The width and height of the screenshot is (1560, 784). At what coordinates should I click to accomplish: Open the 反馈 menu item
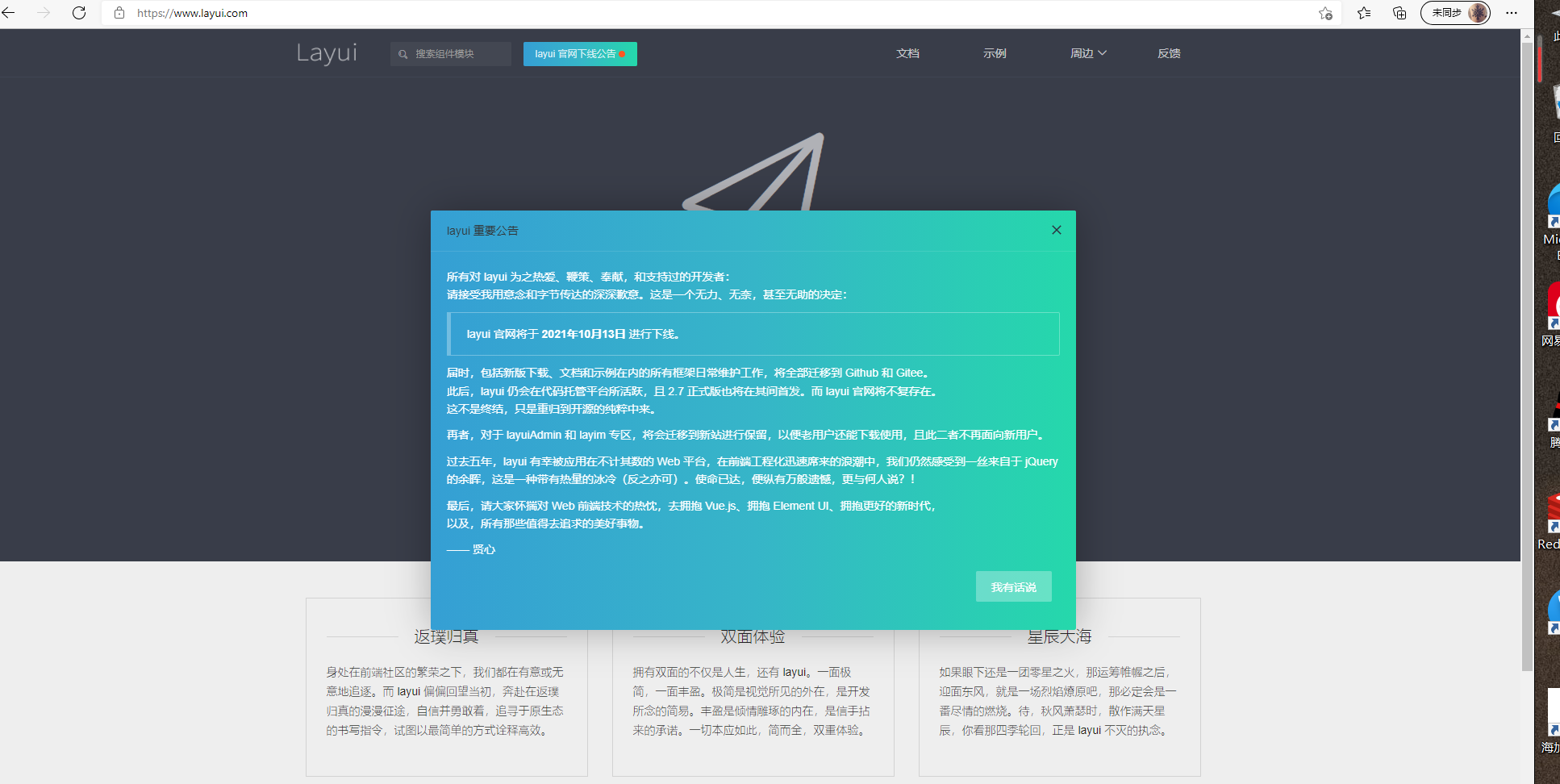coord(1169,53)
